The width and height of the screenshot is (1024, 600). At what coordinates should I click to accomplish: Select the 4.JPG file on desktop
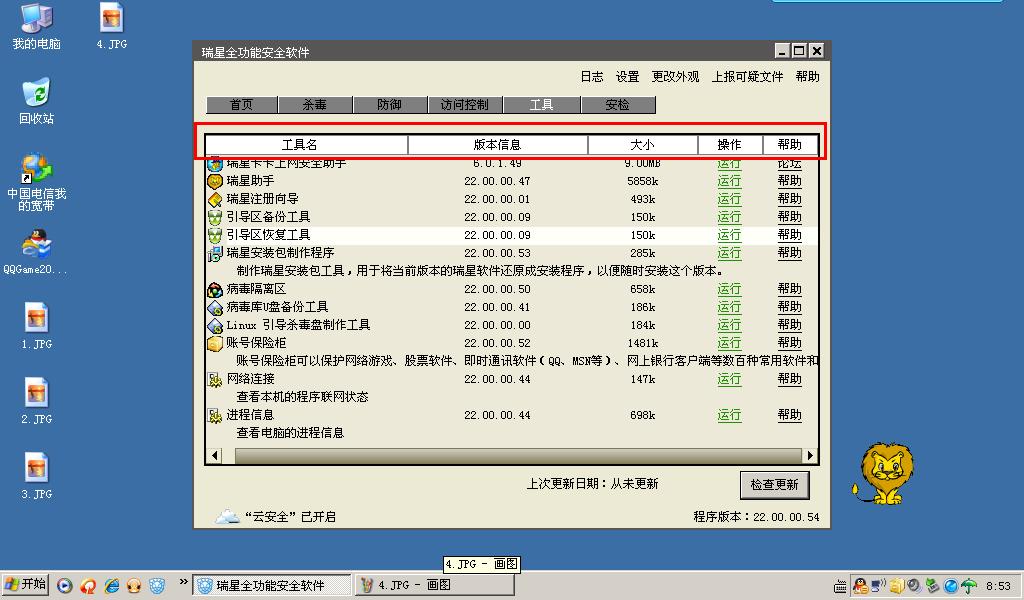pos(112,26)
